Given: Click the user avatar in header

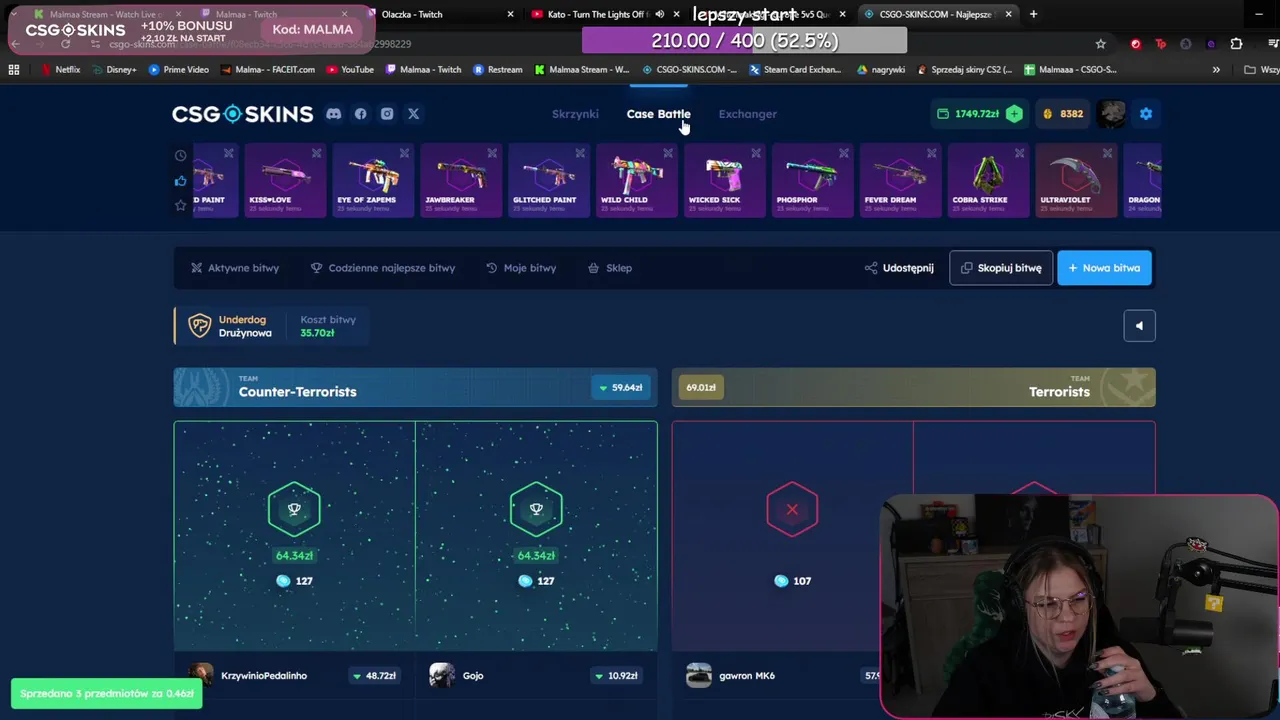Looking at the screenshot, I should (x=1112, y=114).
